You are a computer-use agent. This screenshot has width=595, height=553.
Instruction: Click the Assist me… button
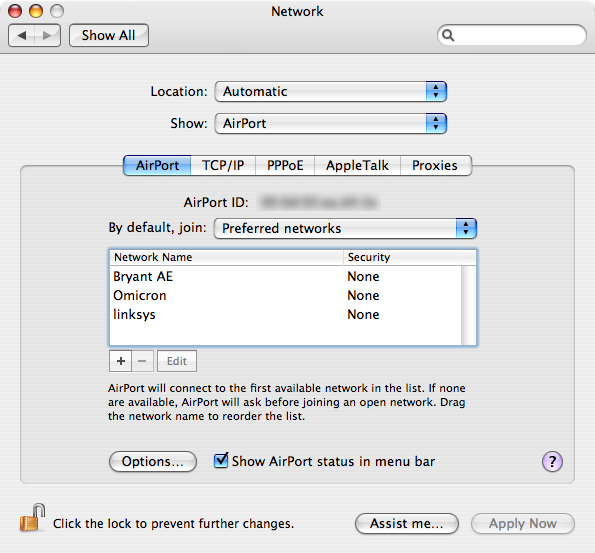[x=407, y=524]
